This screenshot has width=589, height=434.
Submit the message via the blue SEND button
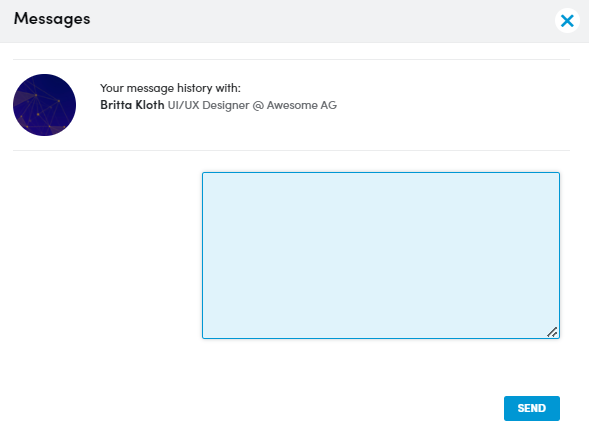point(532,408)
